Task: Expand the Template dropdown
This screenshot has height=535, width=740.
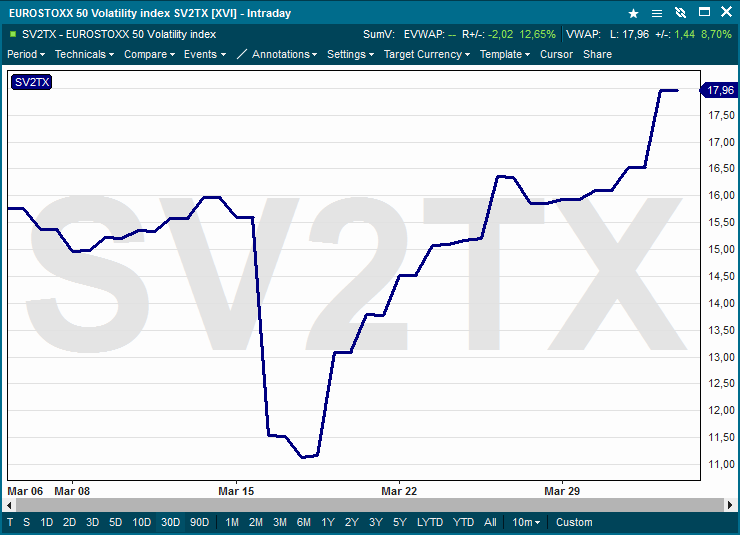Action: 505,54
